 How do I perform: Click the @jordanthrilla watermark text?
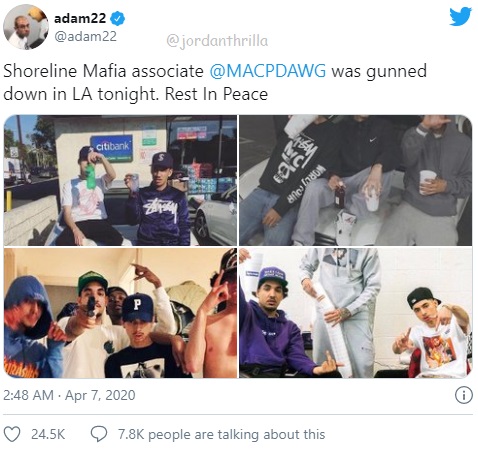[x=217, y=41]
